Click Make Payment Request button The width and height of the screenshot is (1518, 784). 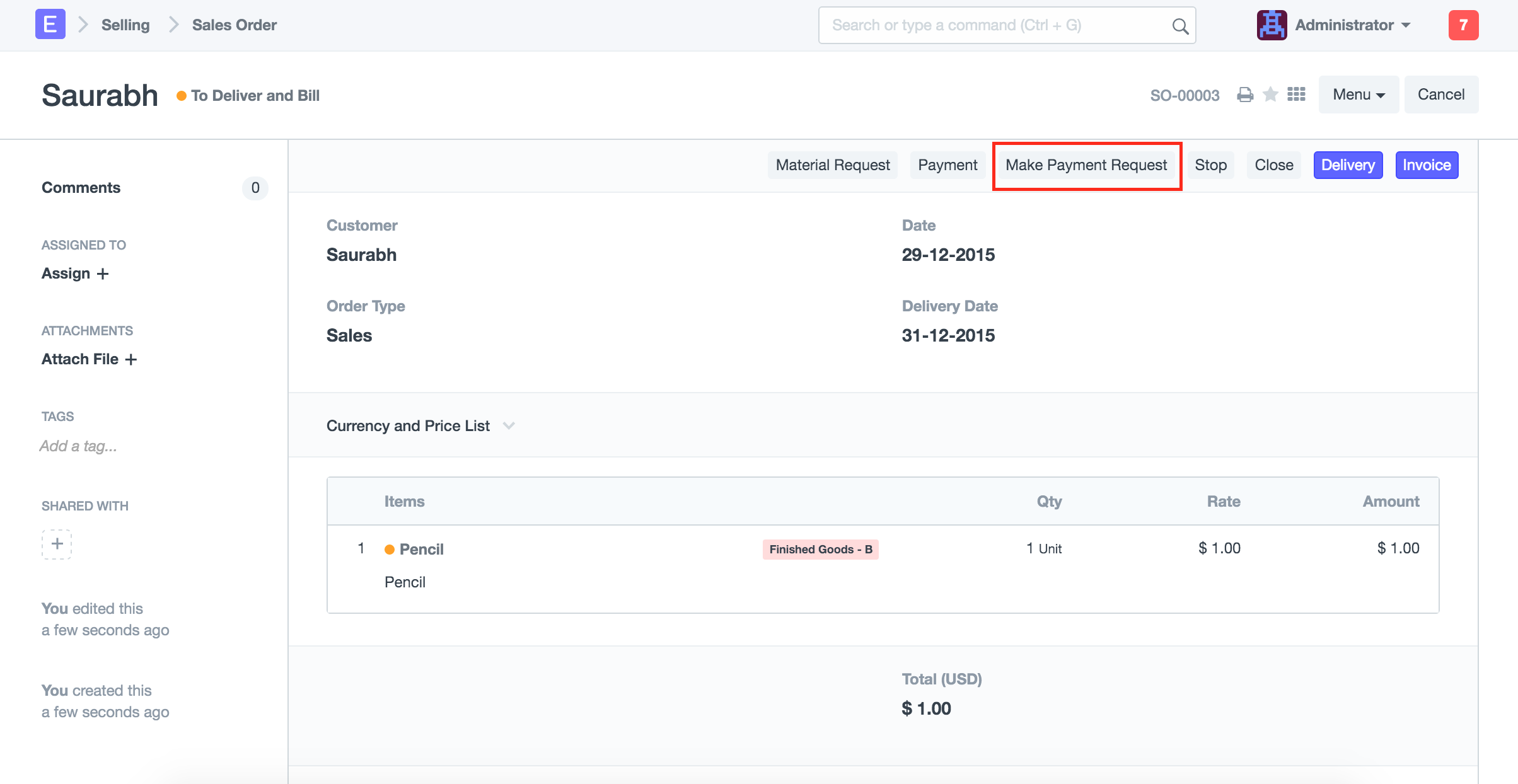tap(1086, 165)
